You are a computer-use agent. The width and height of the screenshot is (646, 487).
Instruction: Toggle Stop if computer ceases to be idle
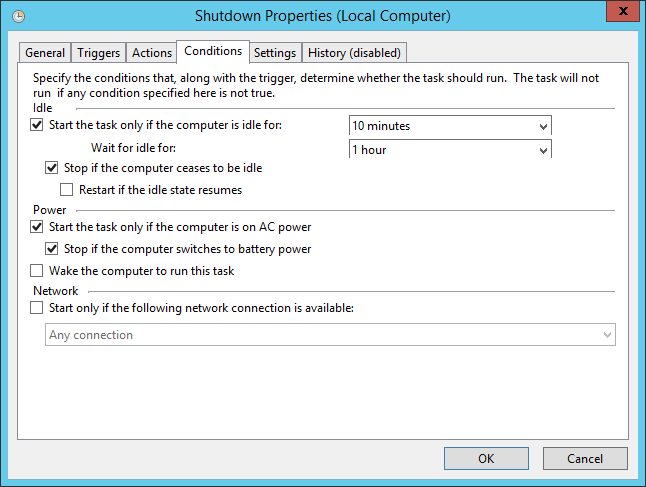(x=53, y=168)
